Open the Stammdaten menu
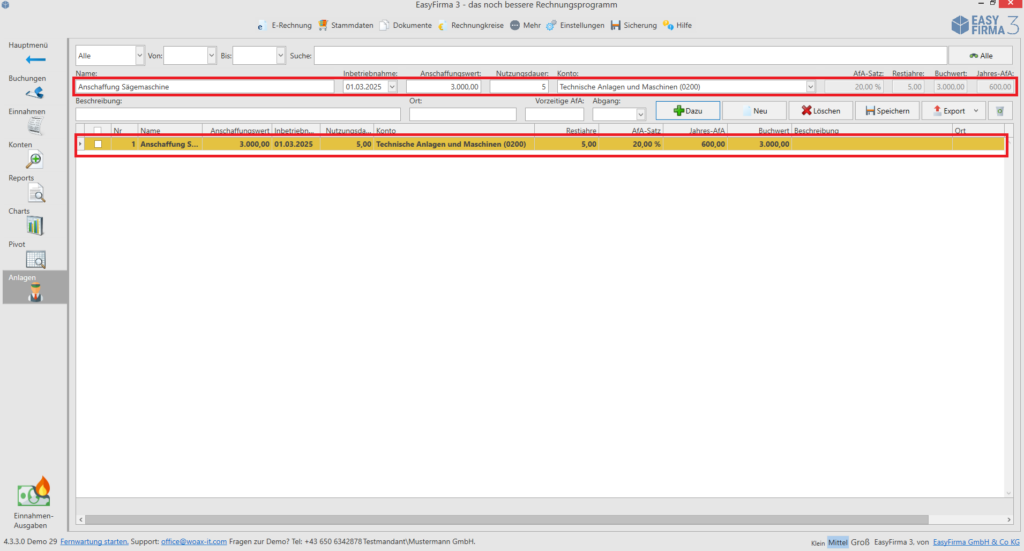 [x=352, y=25]
